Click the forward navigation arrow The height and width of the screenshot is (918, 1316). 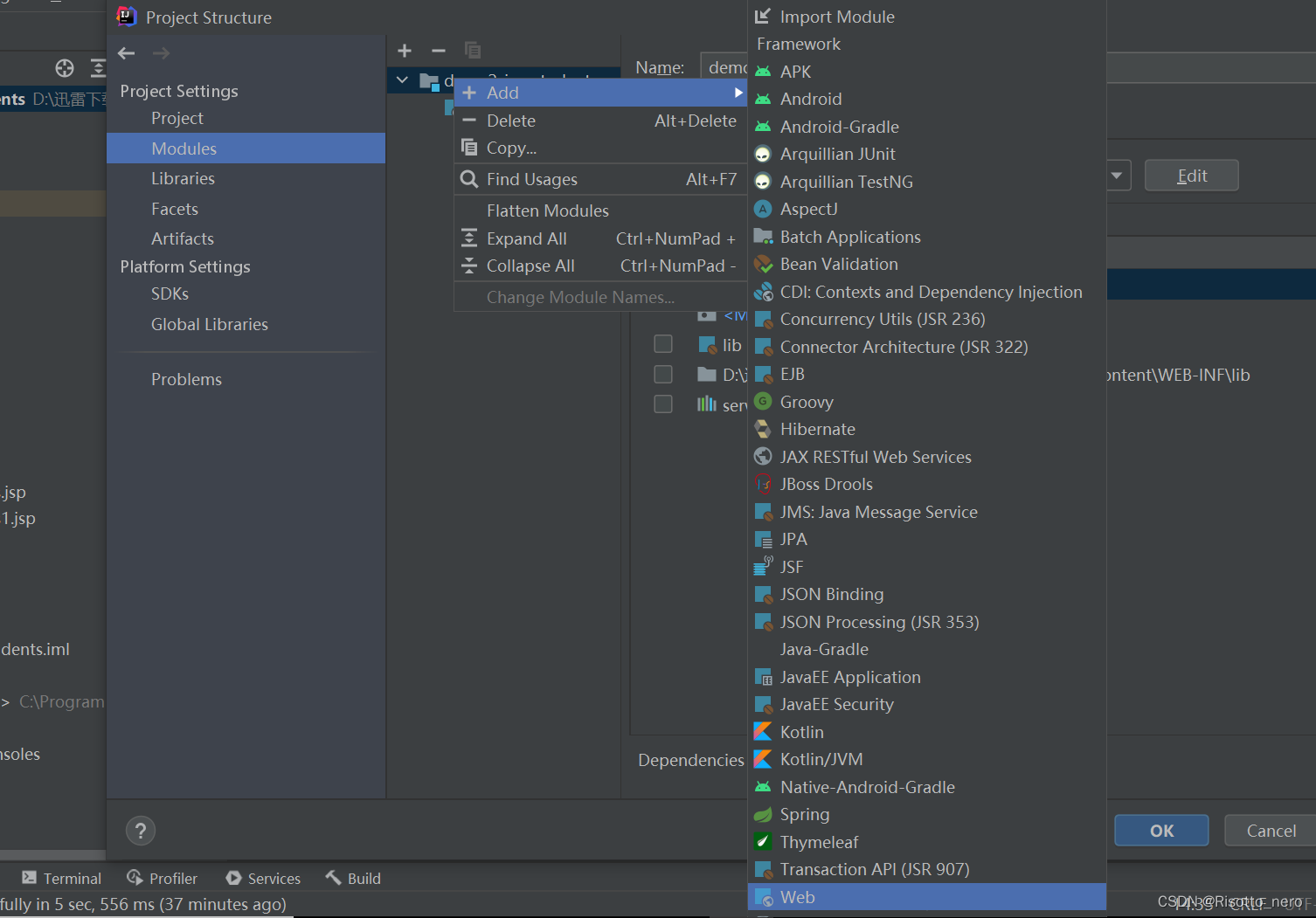click(x=162, y=53)
